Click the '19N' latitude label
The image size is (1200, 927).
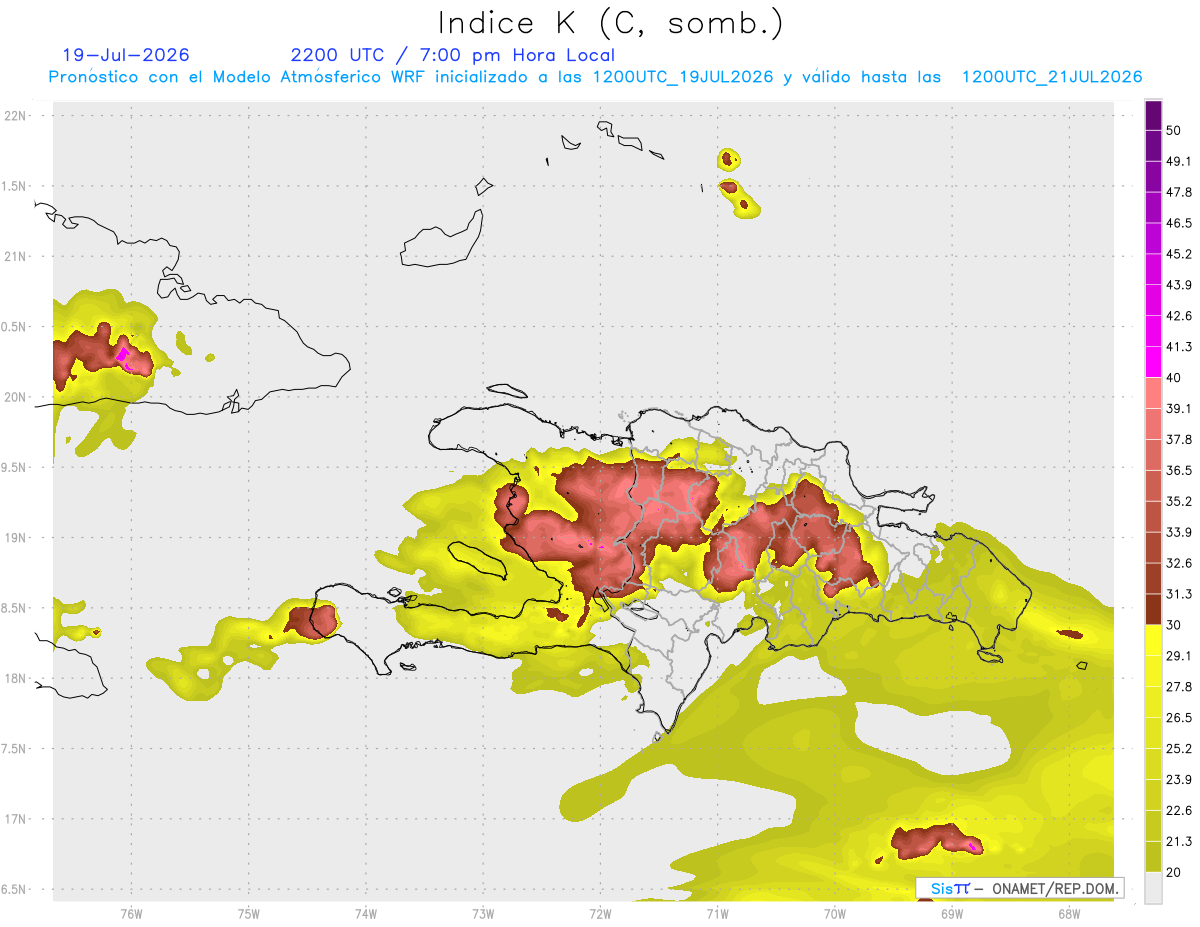tap(17, 538)
